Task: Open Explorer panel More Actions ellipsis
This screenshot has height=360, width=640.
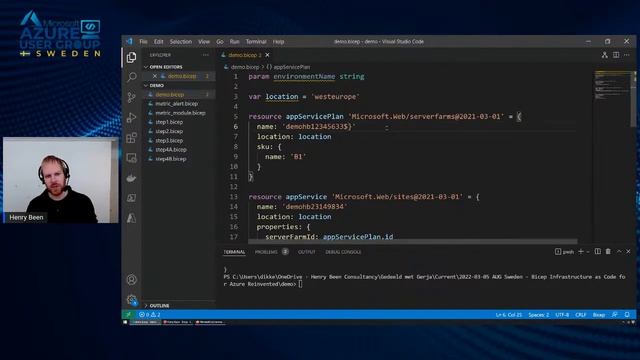Action: click(x=205, y=55)
